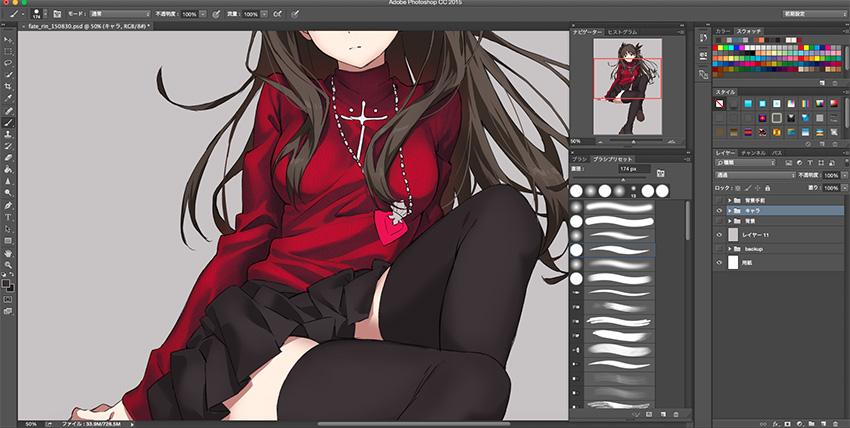Viewport: 850px width, 428px height.
Task: Click the 50% zoom field in status bar
Action: tap(31, 424)
